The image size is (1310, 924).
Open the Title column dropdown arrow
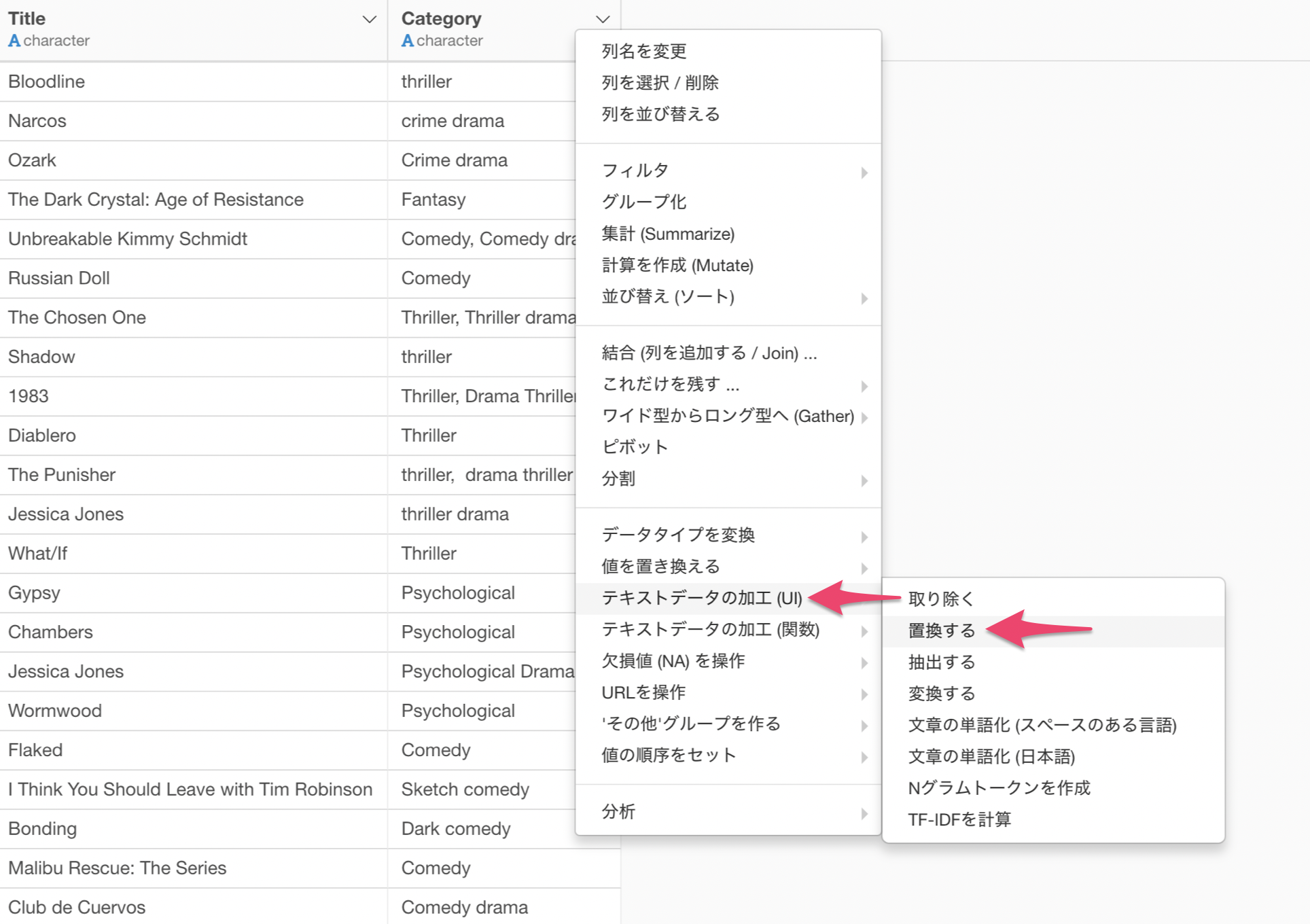coord(369,20)
